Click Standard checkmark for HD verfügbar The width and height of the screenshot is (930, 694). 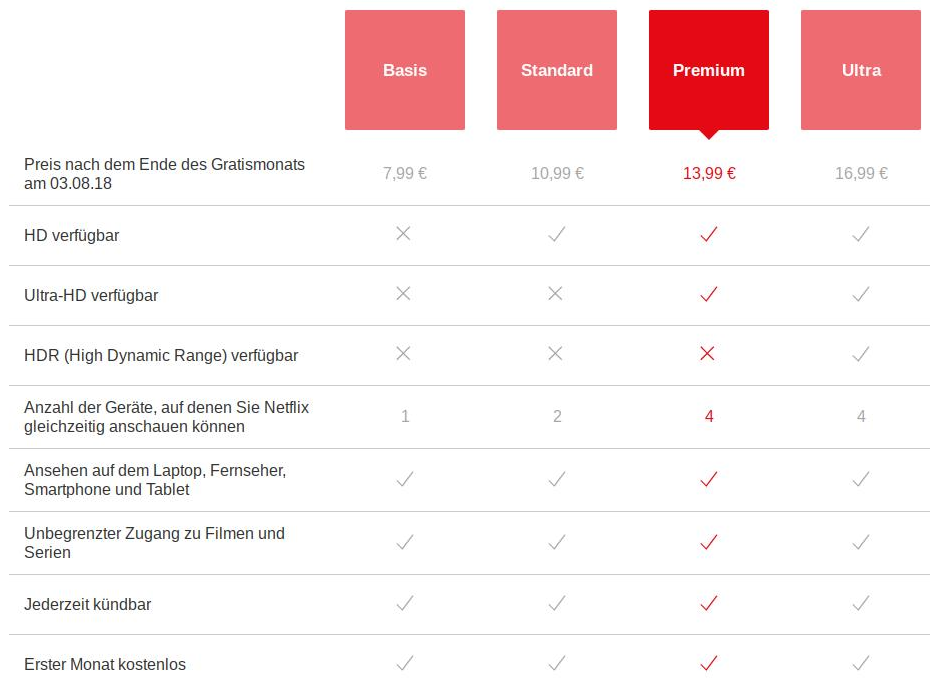(x=557, y=234)
